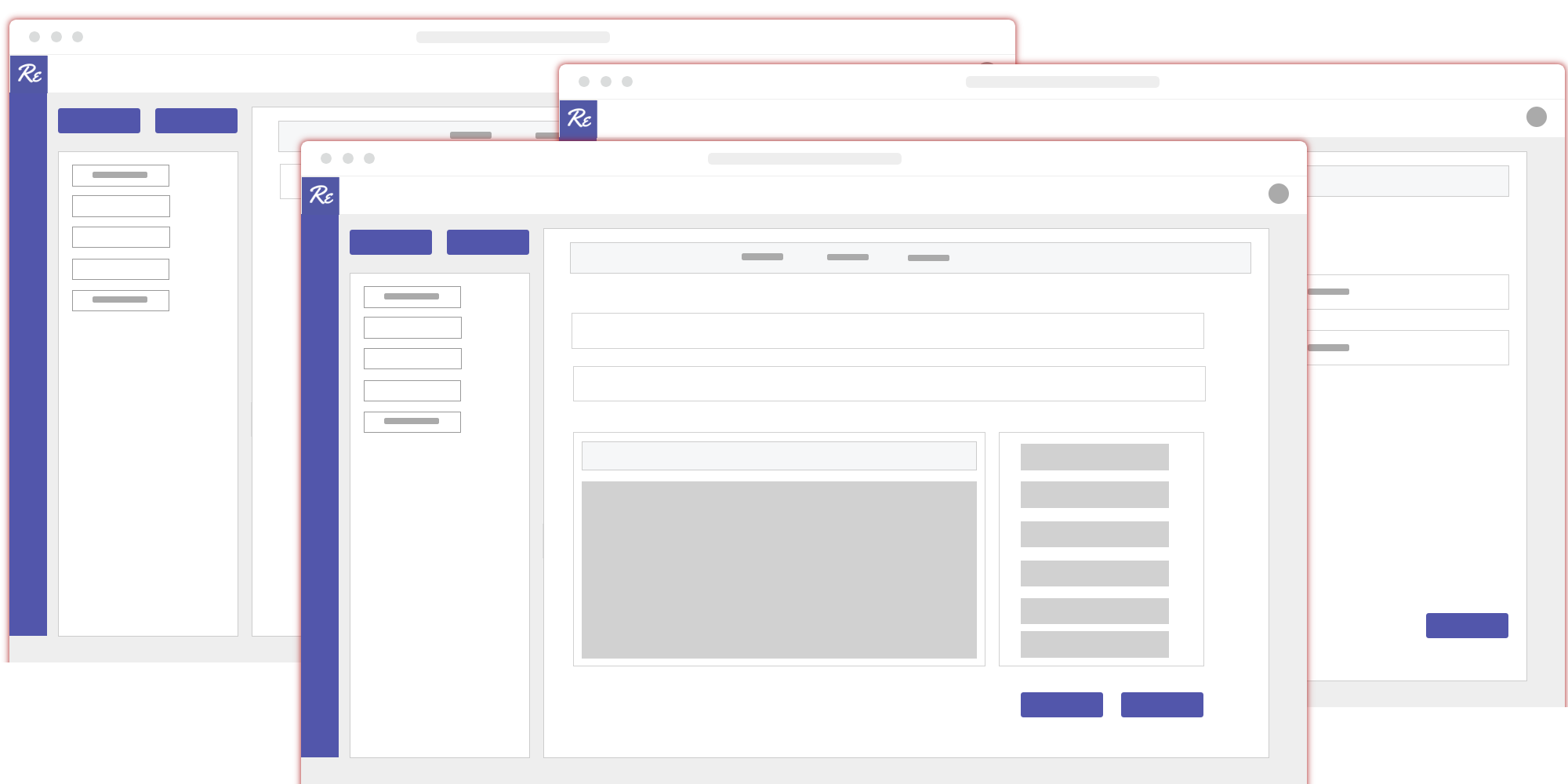The height and width of the screenshot is (784, 1568).
Task: Click the first purple header button in front window
Action: click(390, 242)
